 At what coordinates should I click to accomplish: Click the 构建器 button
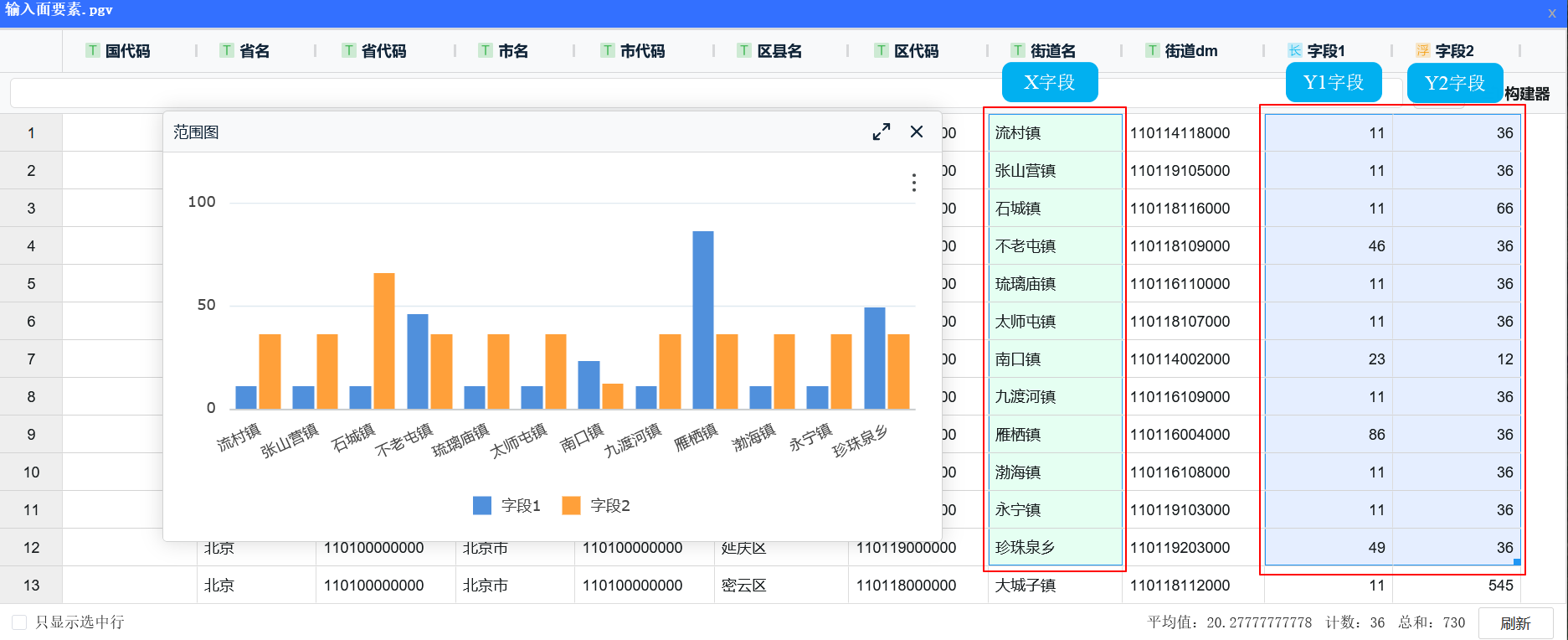[x=1527, y=94]
